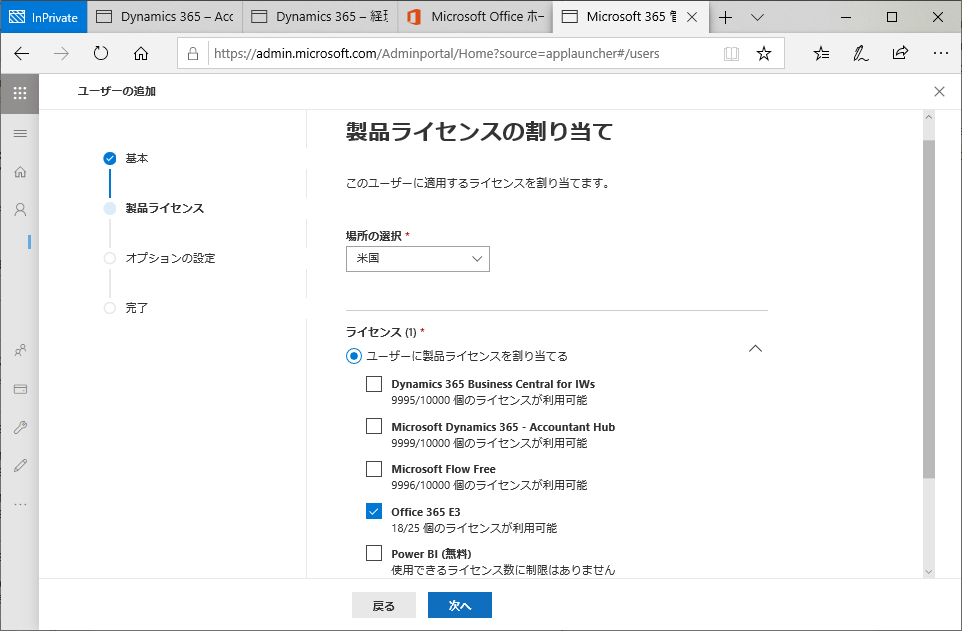
Task: Check the Microsoft Flow Free license
Action: coord(374,469)
